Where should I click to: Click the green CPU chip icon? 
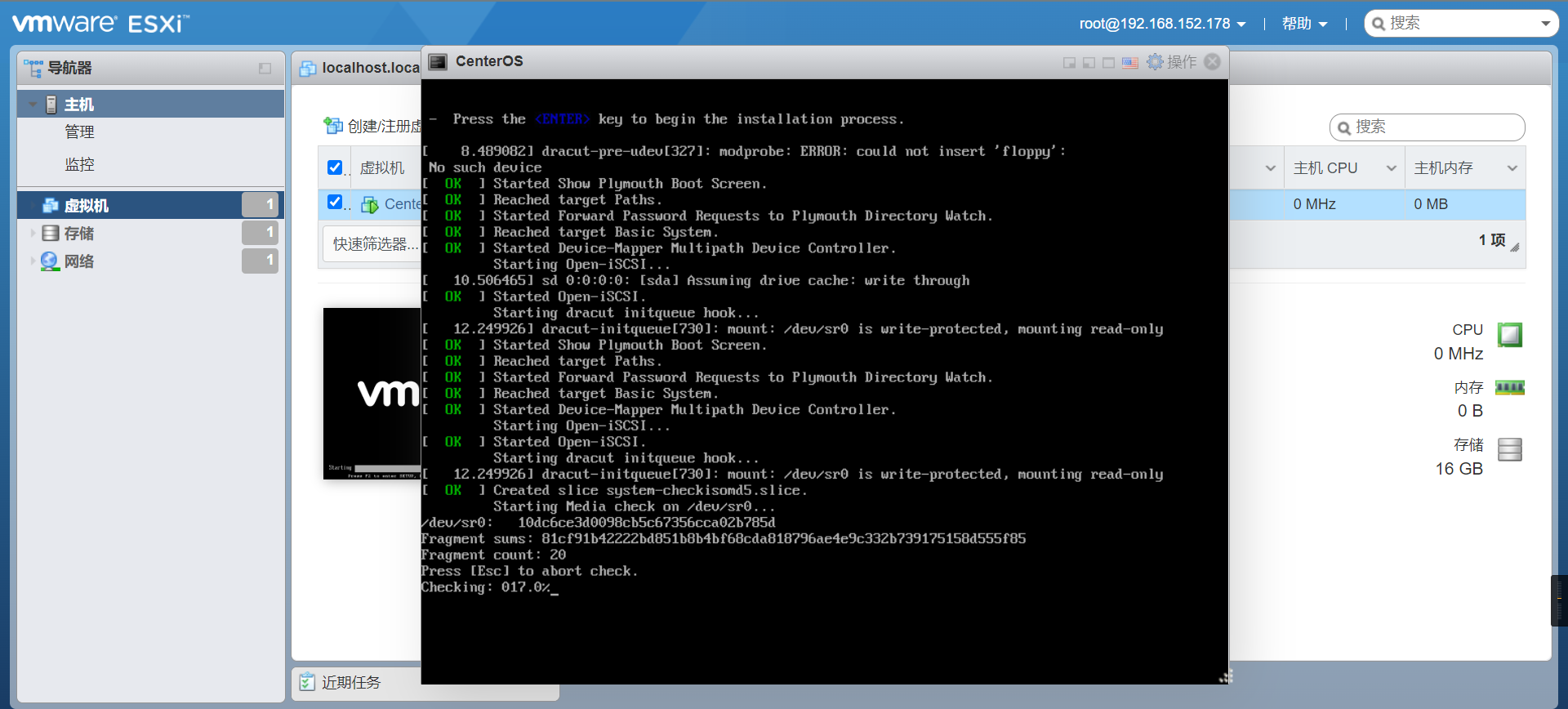click(x=1510, y=335)
